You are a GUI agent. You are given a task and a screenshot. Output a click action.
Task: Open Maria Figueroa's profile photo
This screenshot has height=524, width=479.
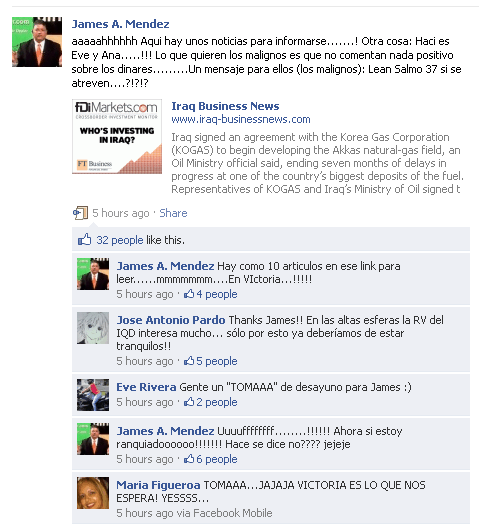tap(93, 493)
